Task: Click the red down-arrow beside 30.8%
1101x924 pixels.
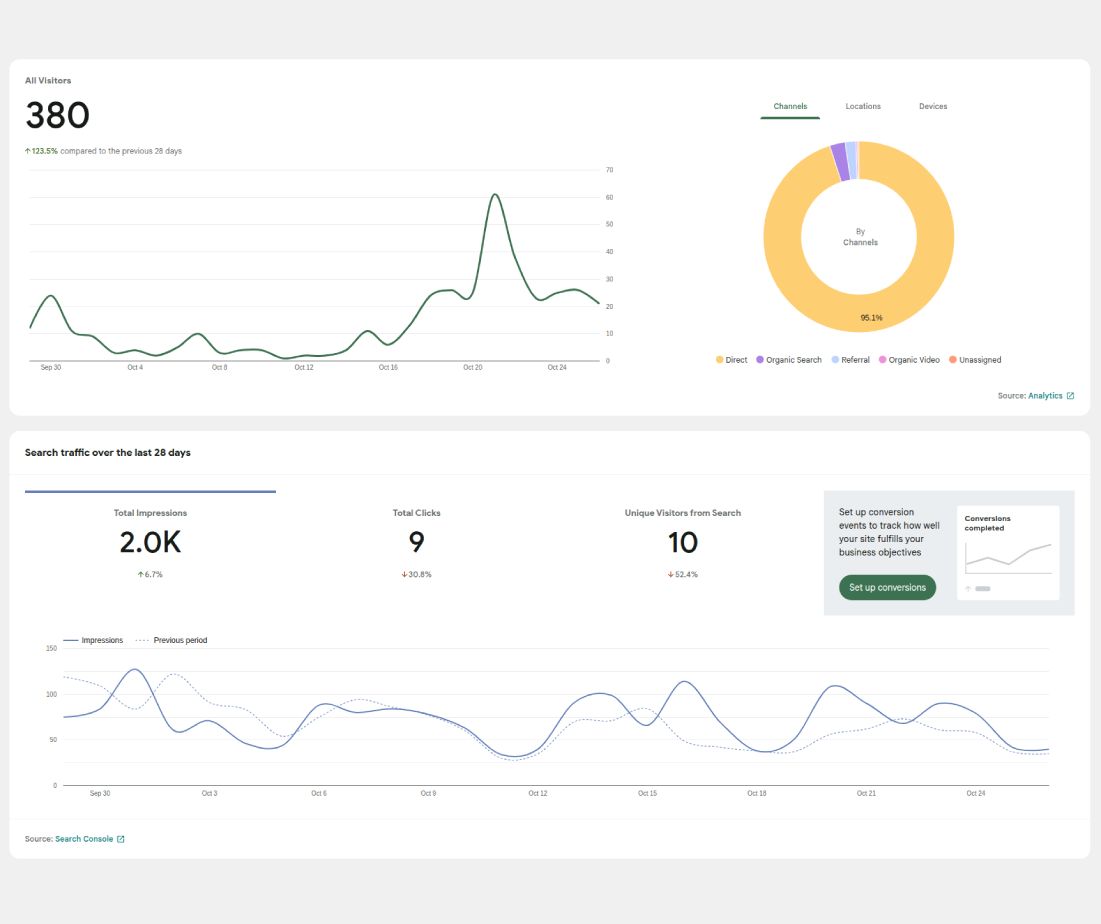Action: pyautogui.click(x=404, y=575)
